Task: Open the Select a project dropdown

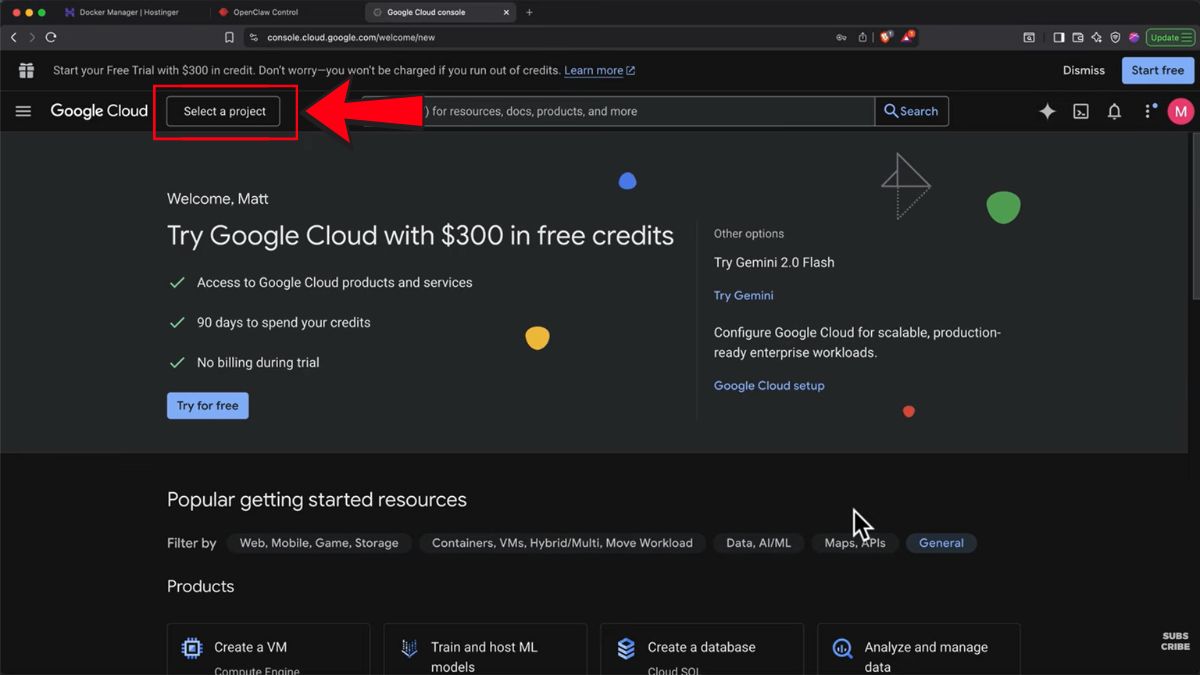Action: coord(224,111)
